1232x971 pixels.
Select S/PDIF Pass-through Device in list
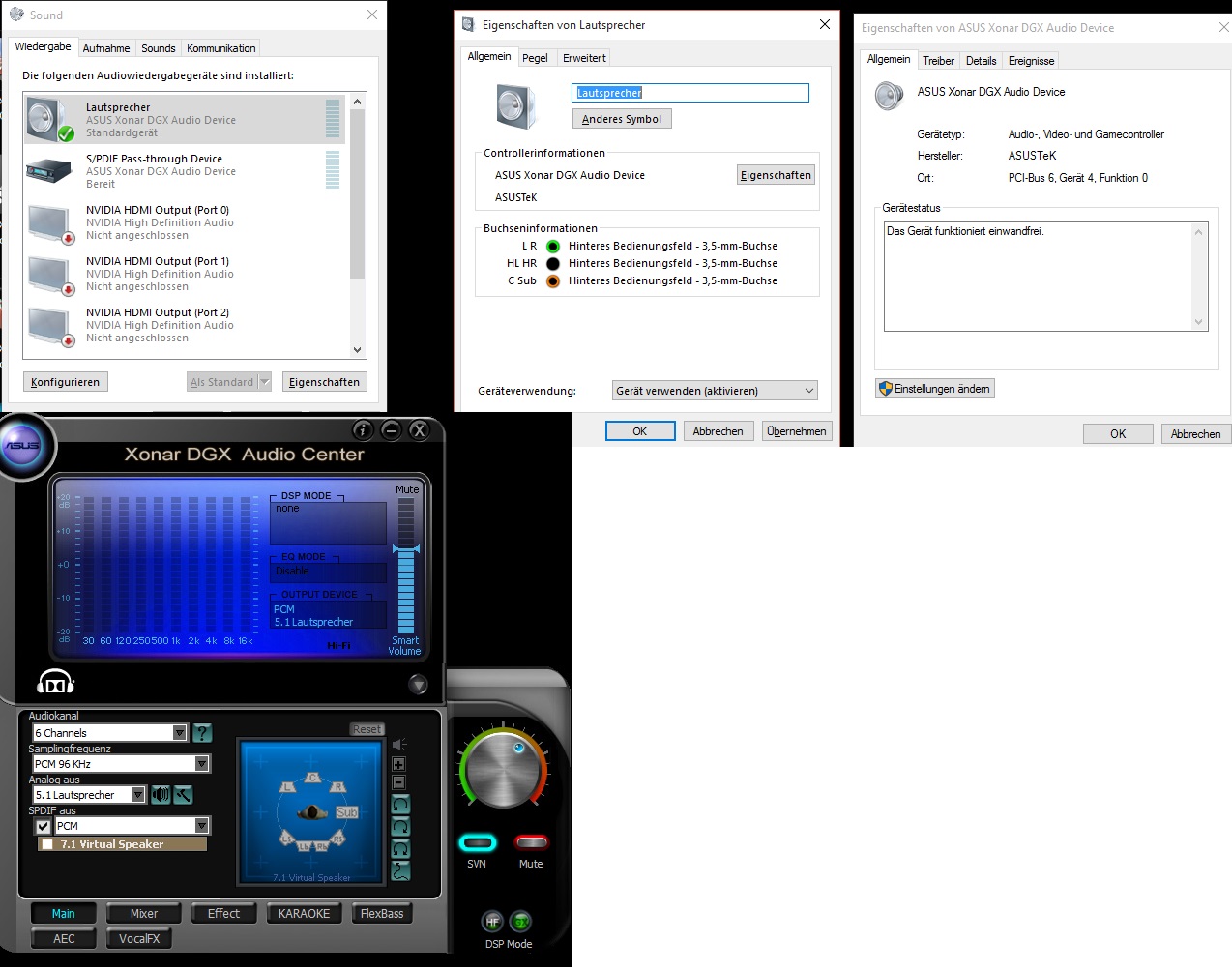[186, 171]
